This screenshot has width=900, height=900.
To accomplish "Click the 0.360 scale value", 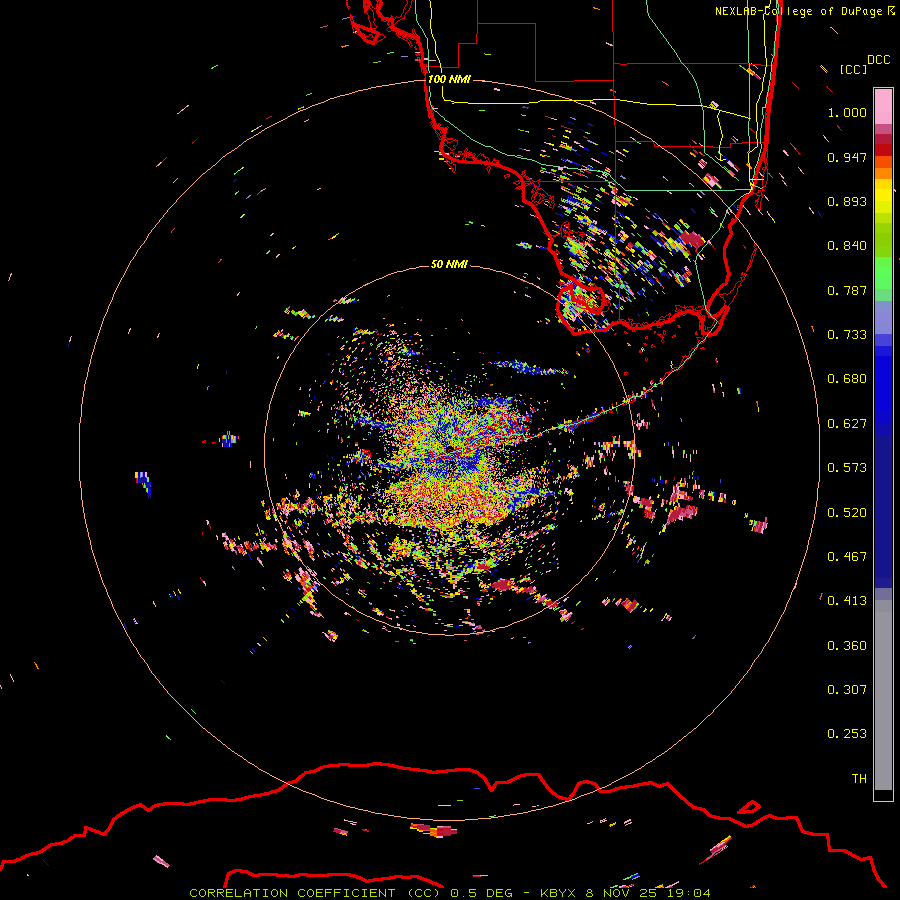I will point(847,646).
